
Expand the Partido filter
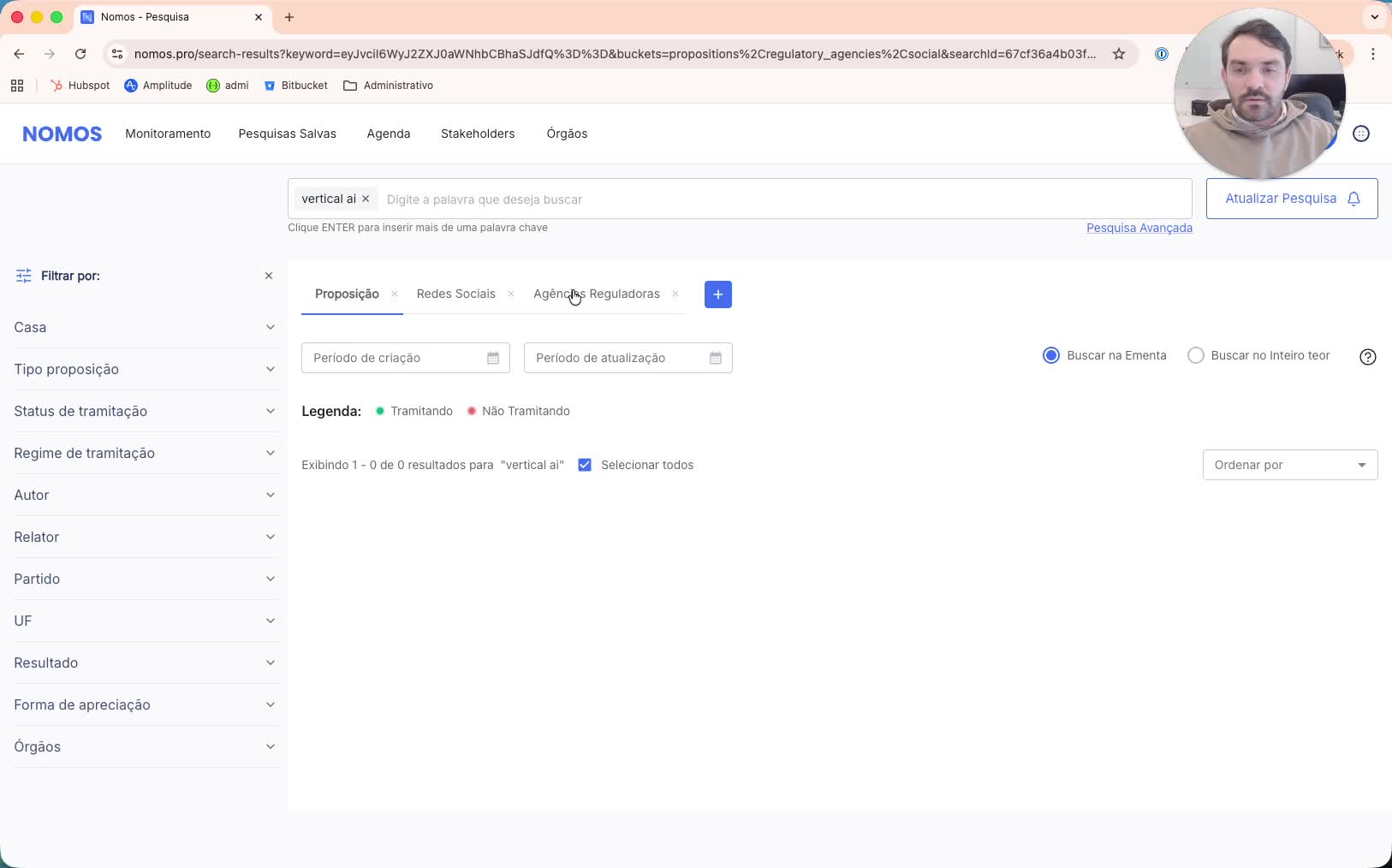coord(146,579)
